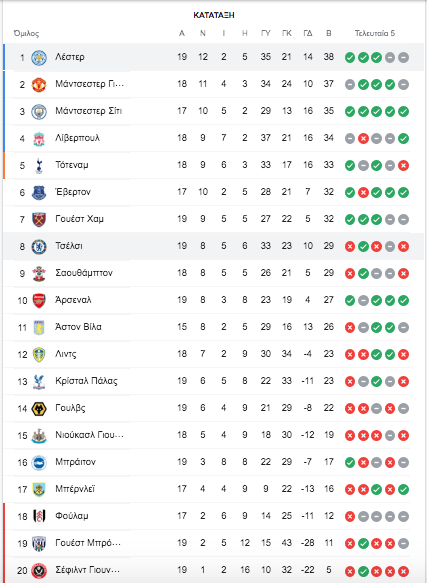Click the Arsenal crest icon
Viewport: 427px width, 583px height.
pos(39,300)
